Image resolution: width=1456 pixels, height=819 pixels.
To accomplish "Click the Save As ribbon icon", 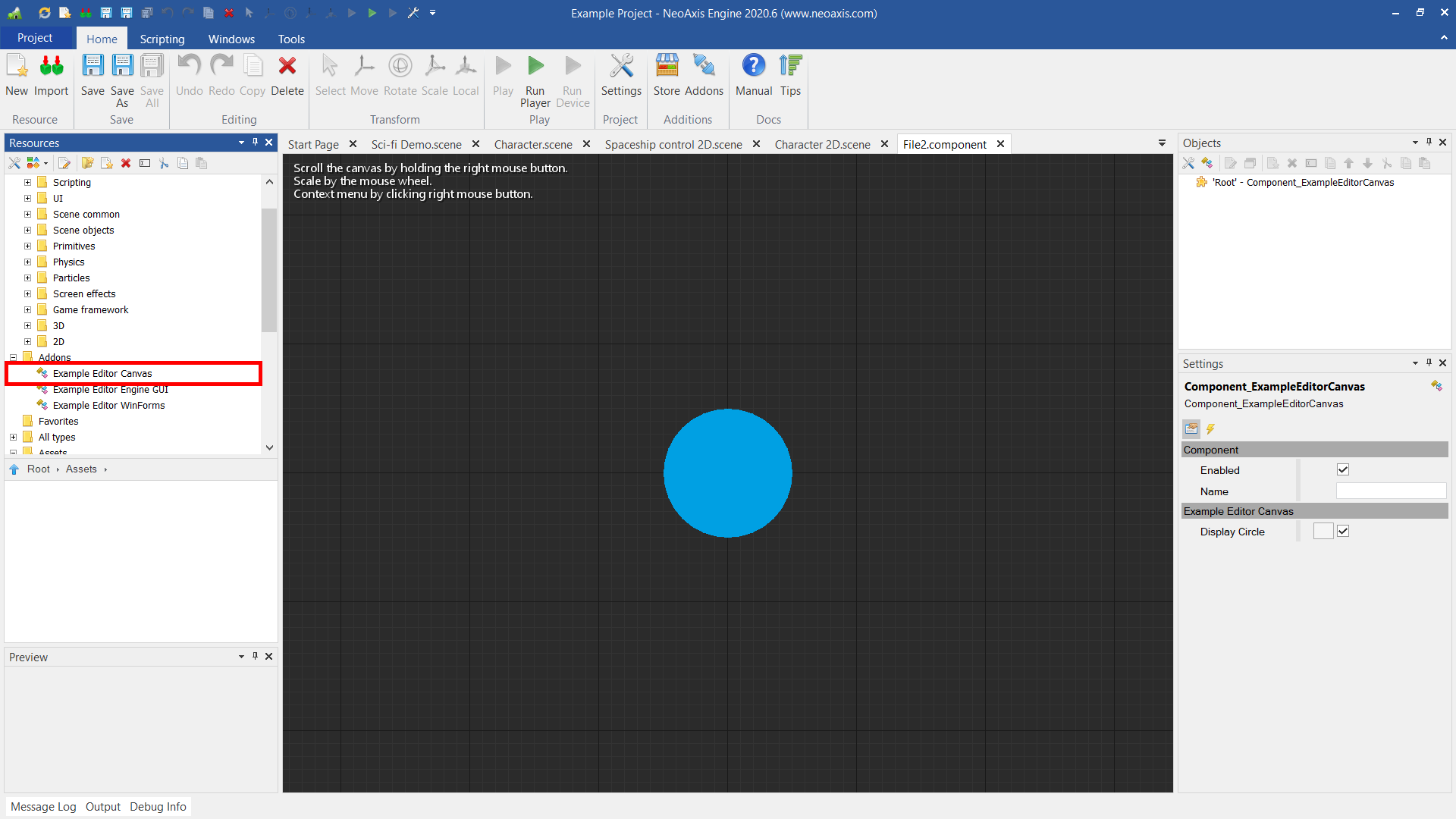I will (x=122, y=67).
